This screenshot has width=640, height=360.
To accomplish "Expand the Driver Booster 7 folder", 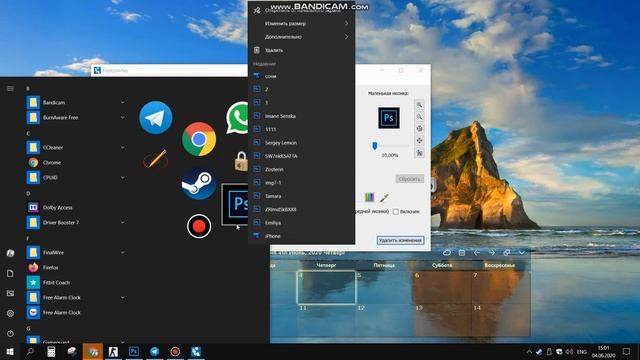I will pos(122,222).
